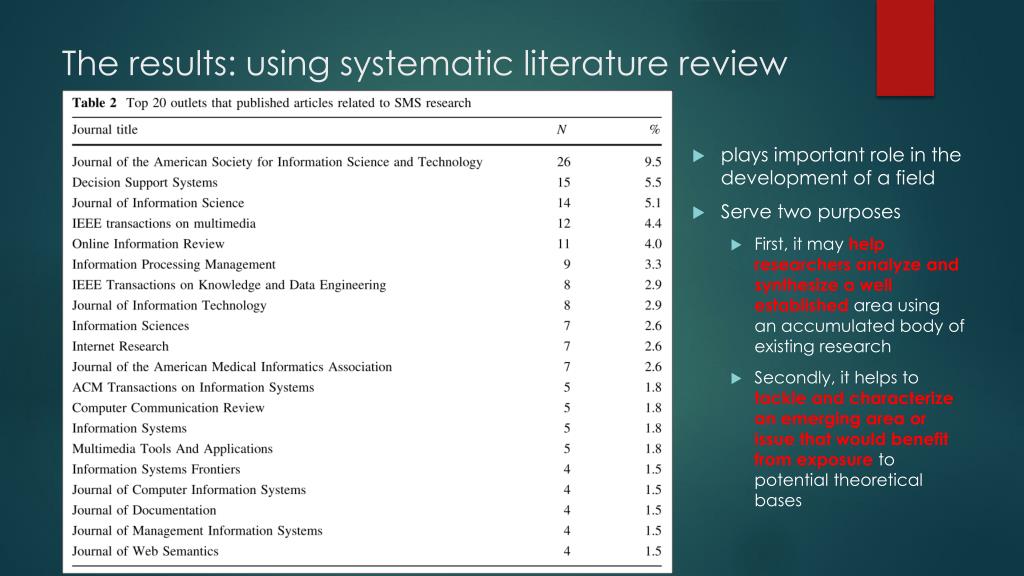1024x576 pixels.
Task: Select the percentage for Journal of Documentation
Action: (x=653, y=510)
